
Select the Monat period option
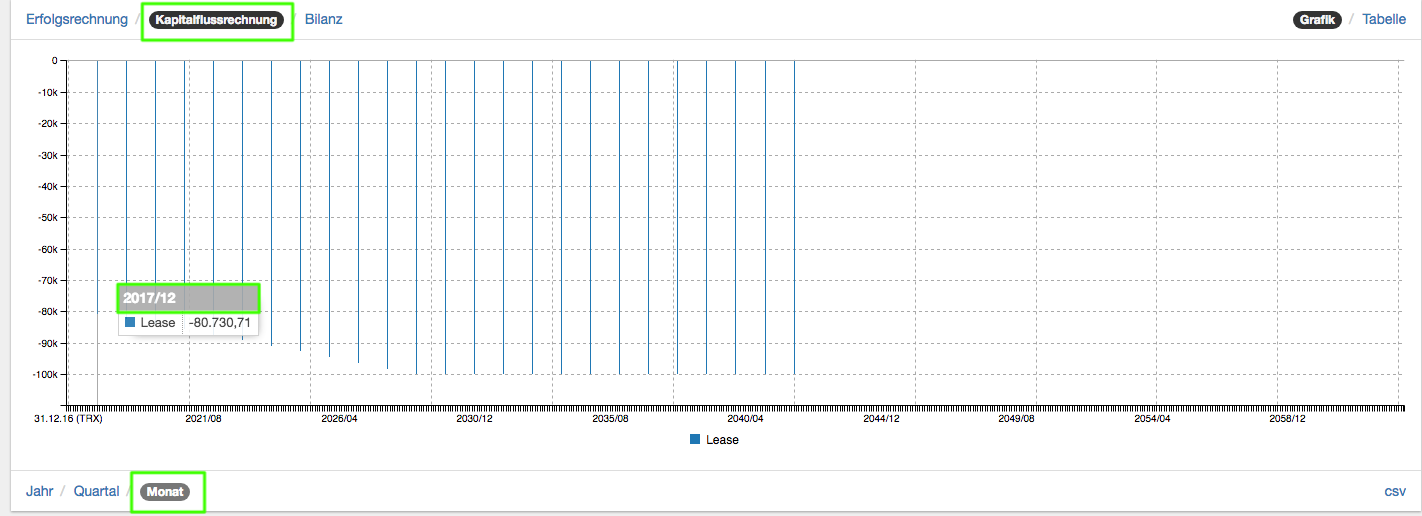164,491
